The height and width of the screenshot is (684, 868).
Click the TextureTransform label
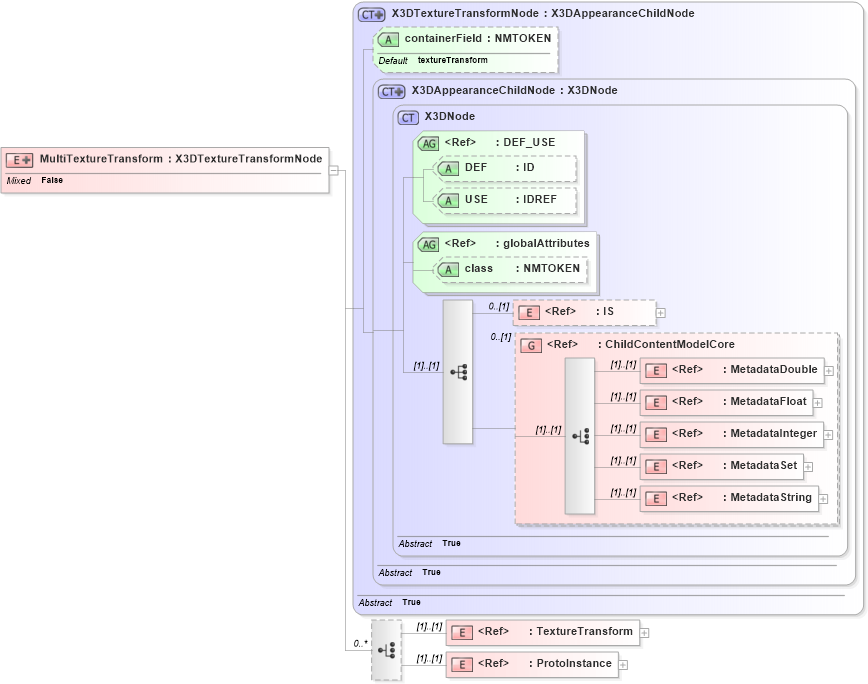[584, 631]
